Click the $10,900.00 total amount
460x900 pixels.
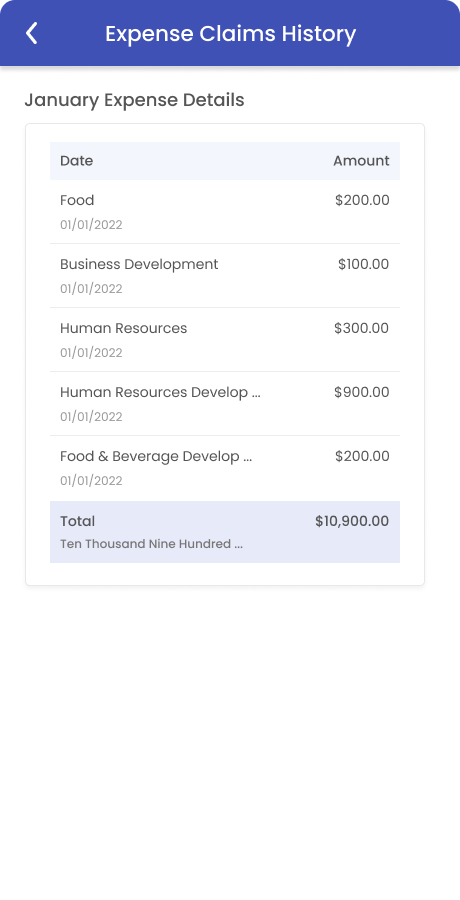pos(352,521)
